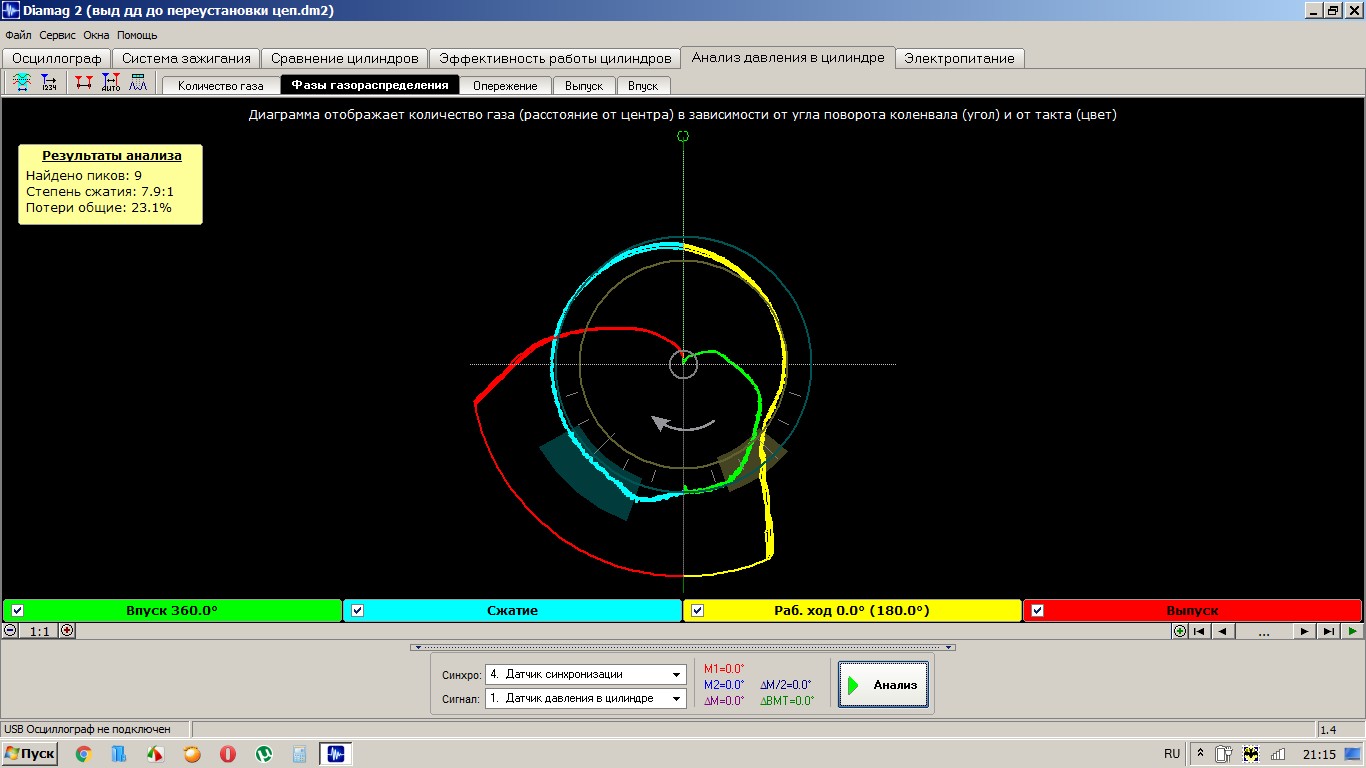Toggle the Раб. ход stroke checkbox

697,610
